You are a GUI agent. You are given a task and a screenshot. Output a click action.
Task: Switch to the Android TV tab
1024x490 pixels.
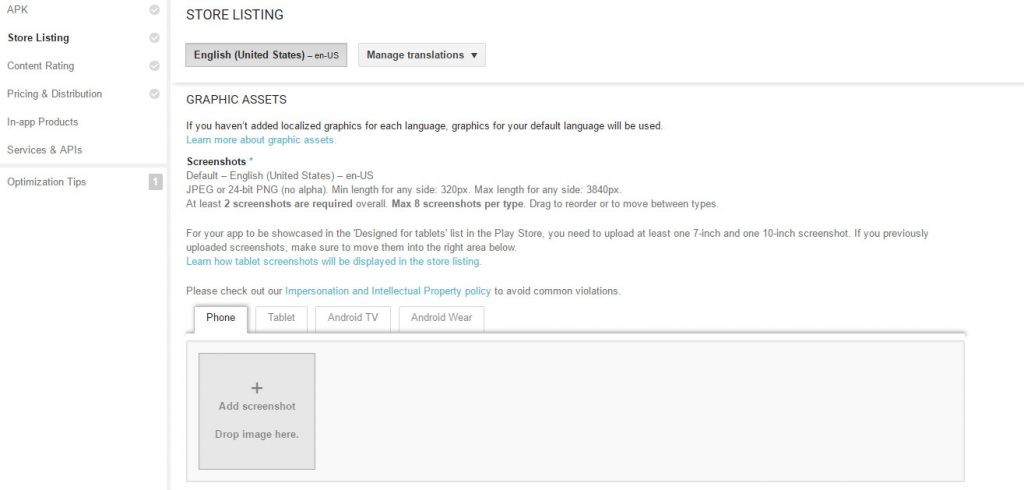coord(352,318)
